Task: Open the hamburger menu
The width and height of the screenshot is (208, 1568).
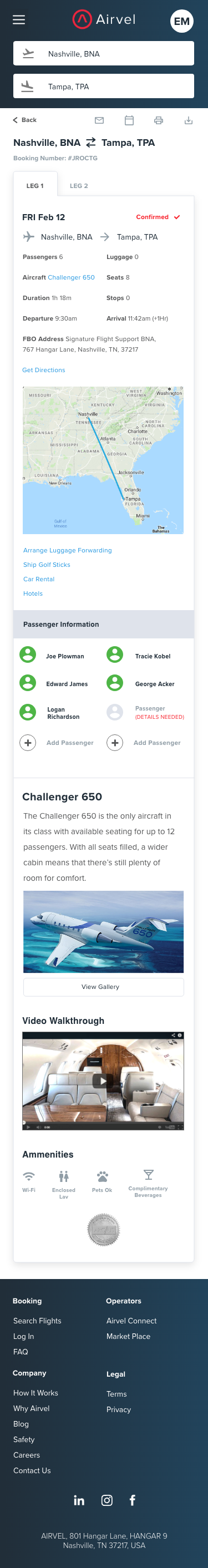Action: pos(19,20)
